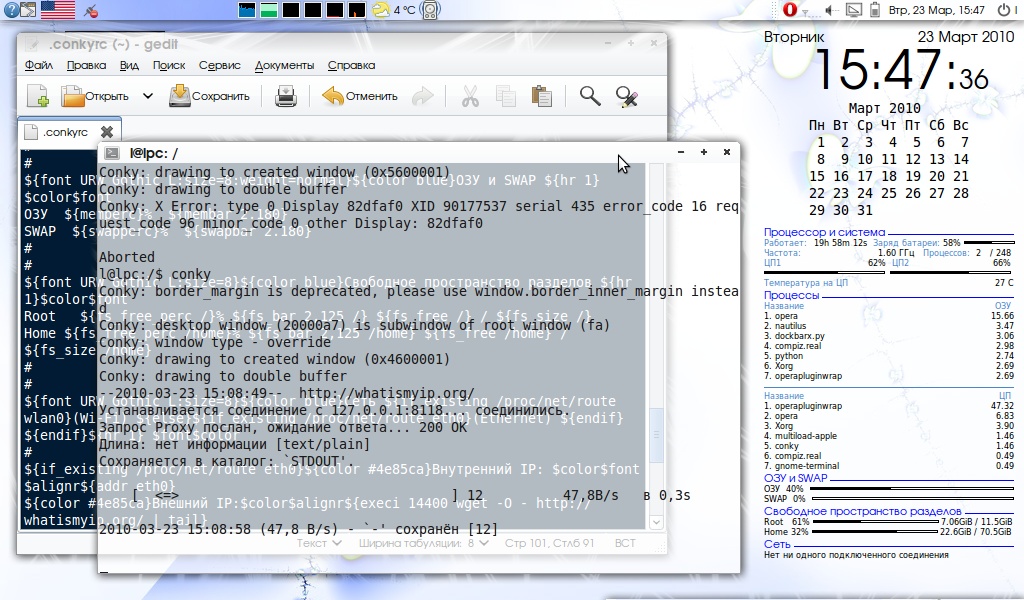Click the battery tray icon
This screenshot has width=1024, height=600.
pos(875,10)
